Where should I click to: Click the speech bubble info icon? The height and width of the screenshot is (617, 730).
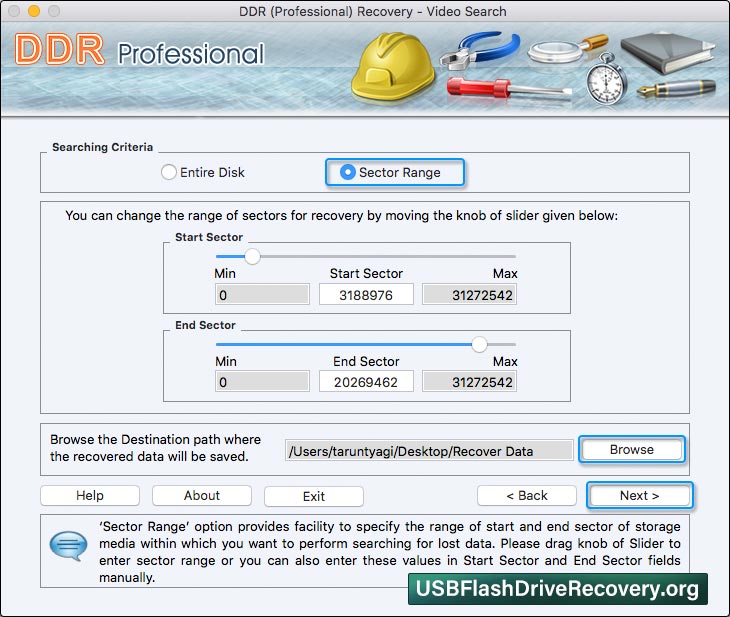68,545
